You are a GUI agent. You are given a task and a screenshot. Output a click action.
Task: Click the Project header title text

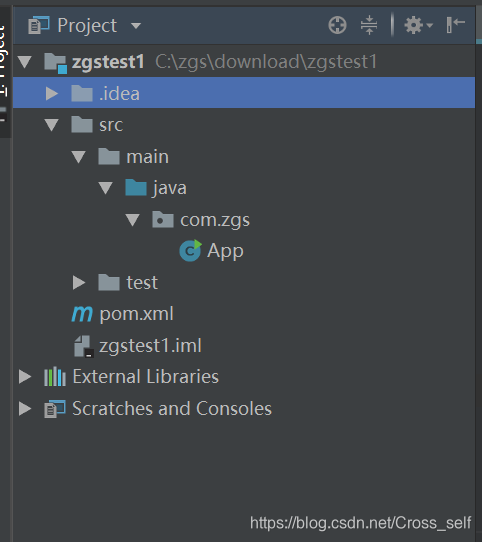87,26
